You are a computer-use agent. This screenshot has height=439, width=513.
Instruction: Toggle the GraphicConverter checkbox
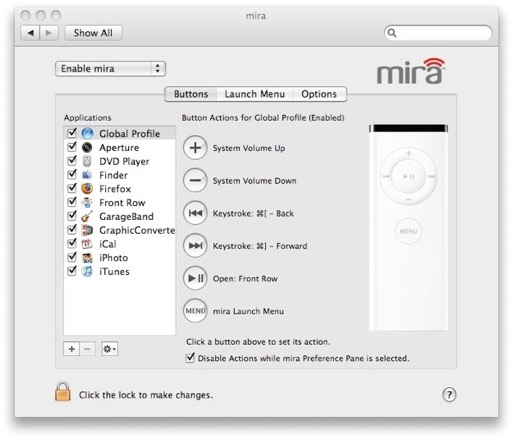(x=72, y=229)
